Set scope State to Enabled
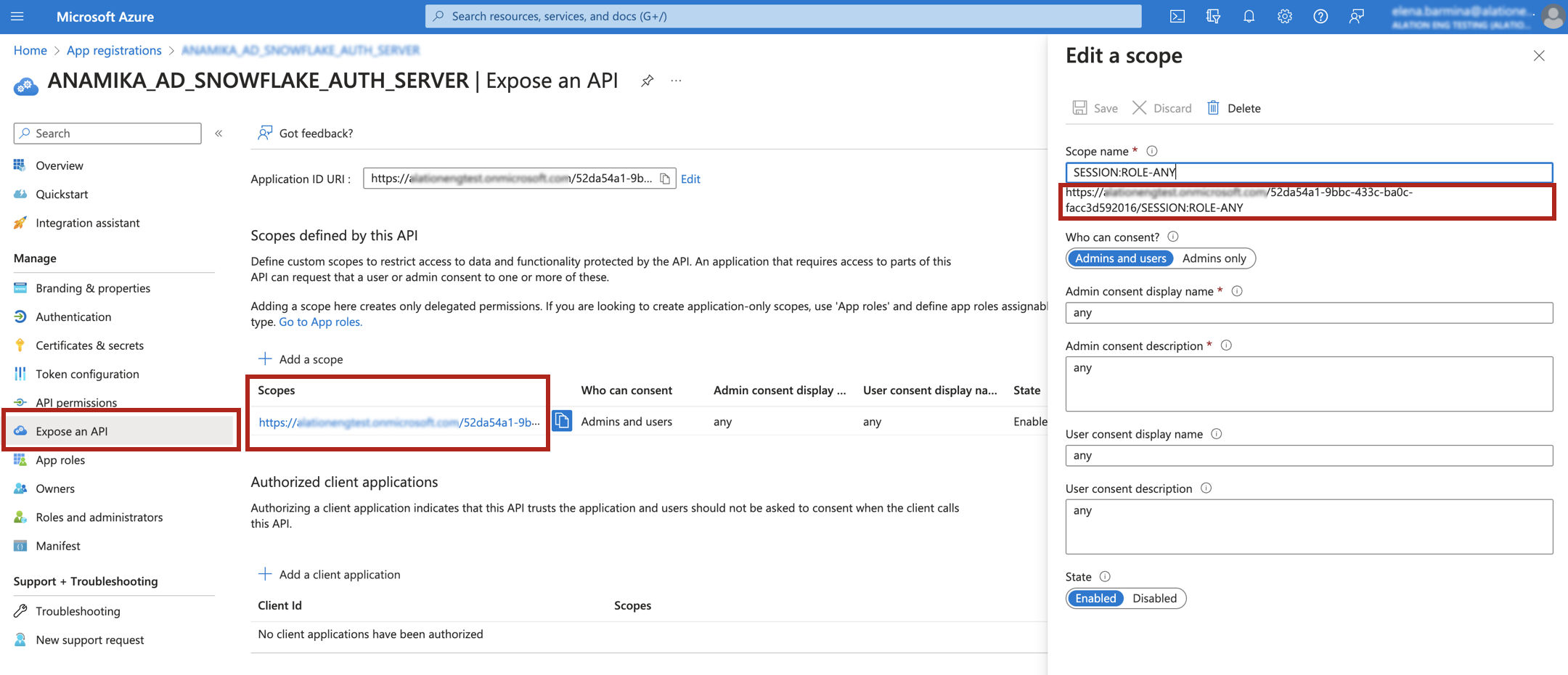 (1095, 598)
